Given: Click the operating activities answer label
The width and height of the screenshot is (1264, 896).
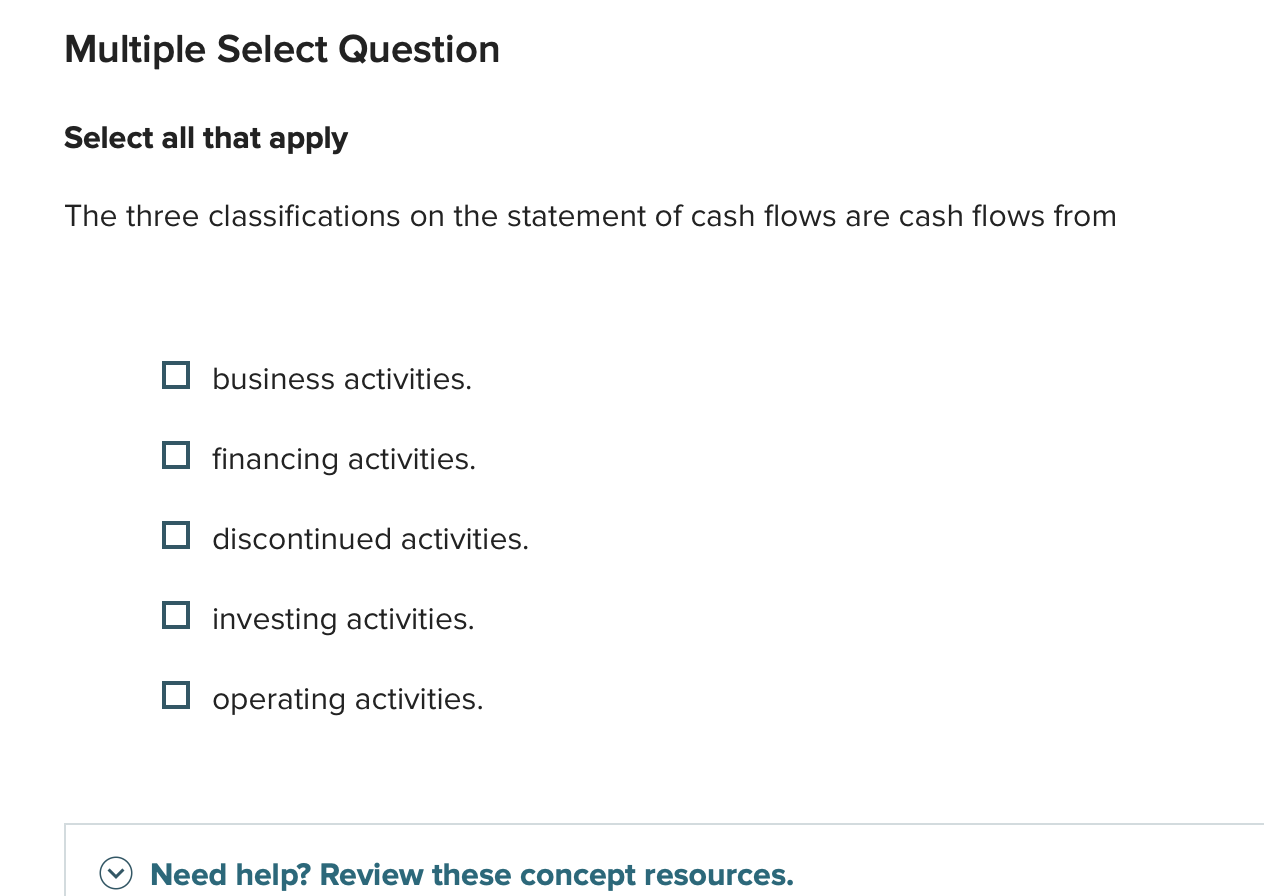Looking at the screenshot, I should (x=347, y=698).
